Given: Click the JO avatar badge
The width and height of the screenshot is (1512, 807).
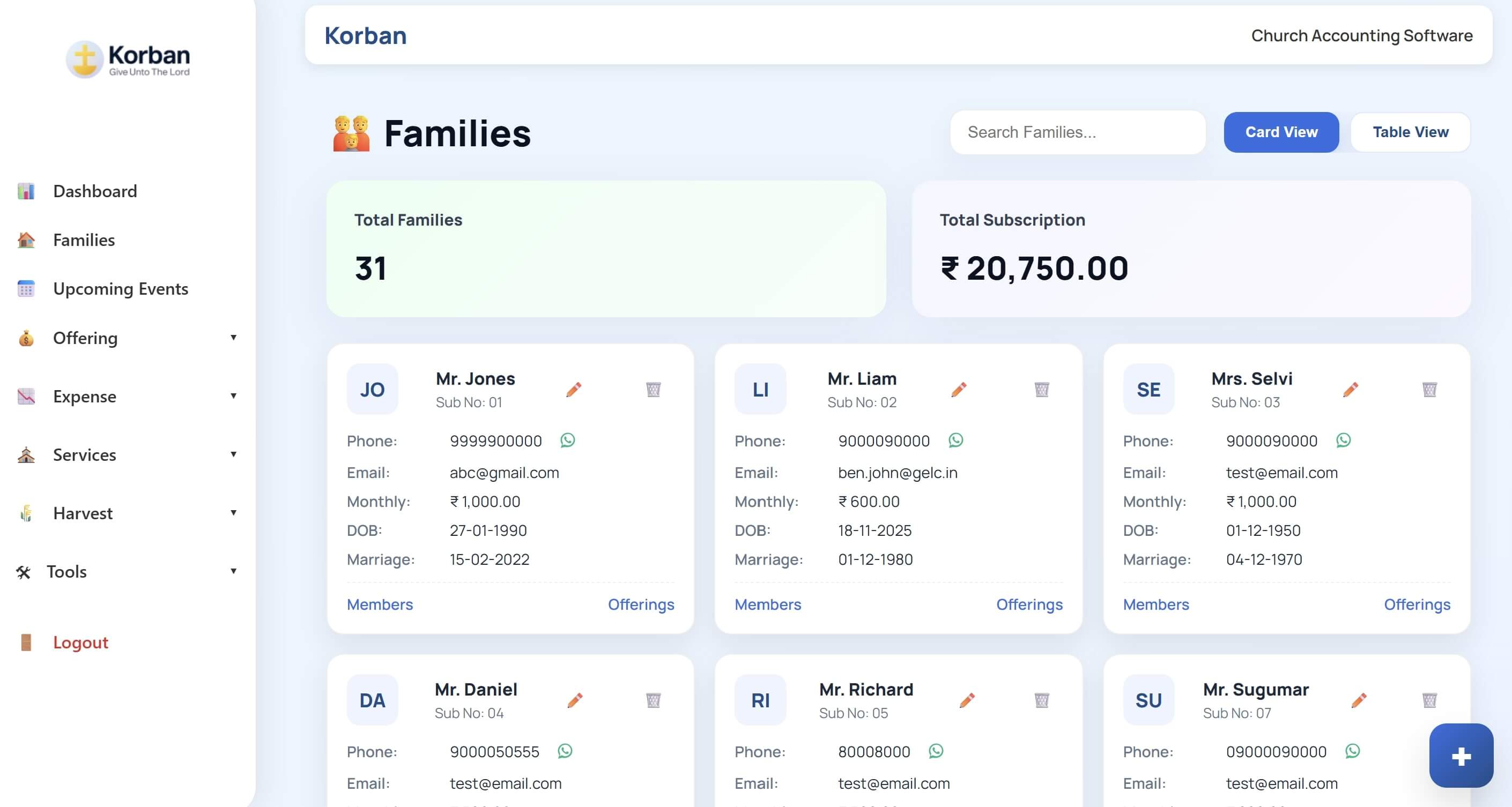Looking at the screenshot, I should [x=372, y=390].
